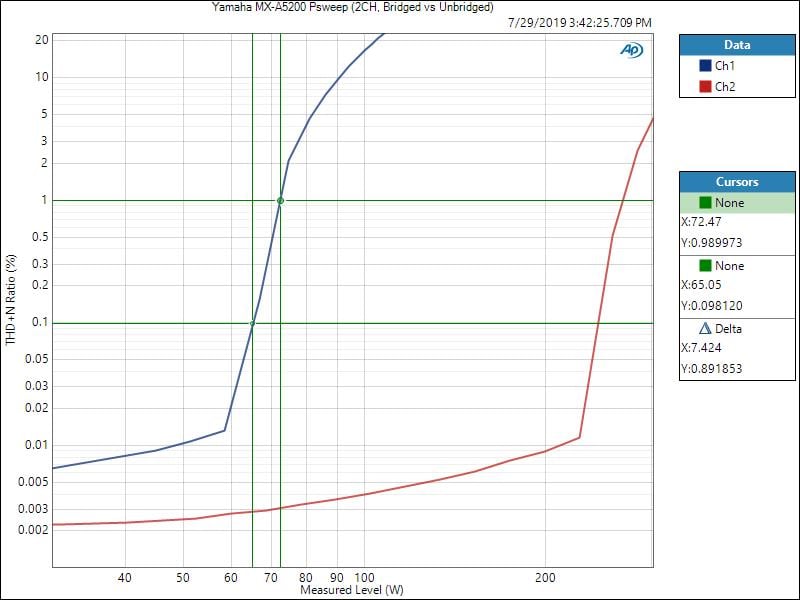The width and height of the screenshot is (800, 600).
Task: Click the cursor marker at 0.1% THD+N
Action: click(252, 323)
